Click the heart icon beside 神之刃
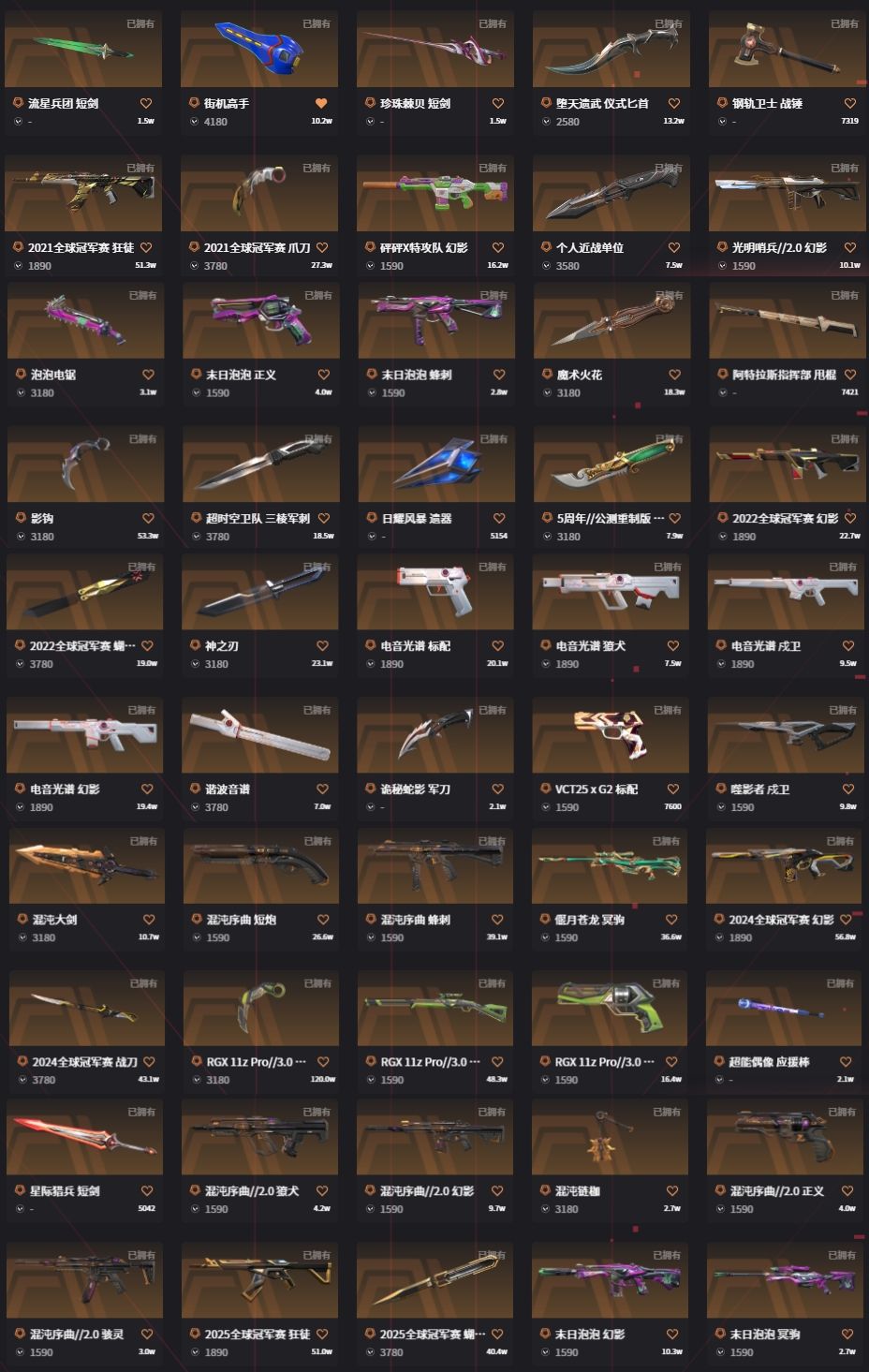The image size is (869, 1372). pyautogui.click(x=322, y=646)
